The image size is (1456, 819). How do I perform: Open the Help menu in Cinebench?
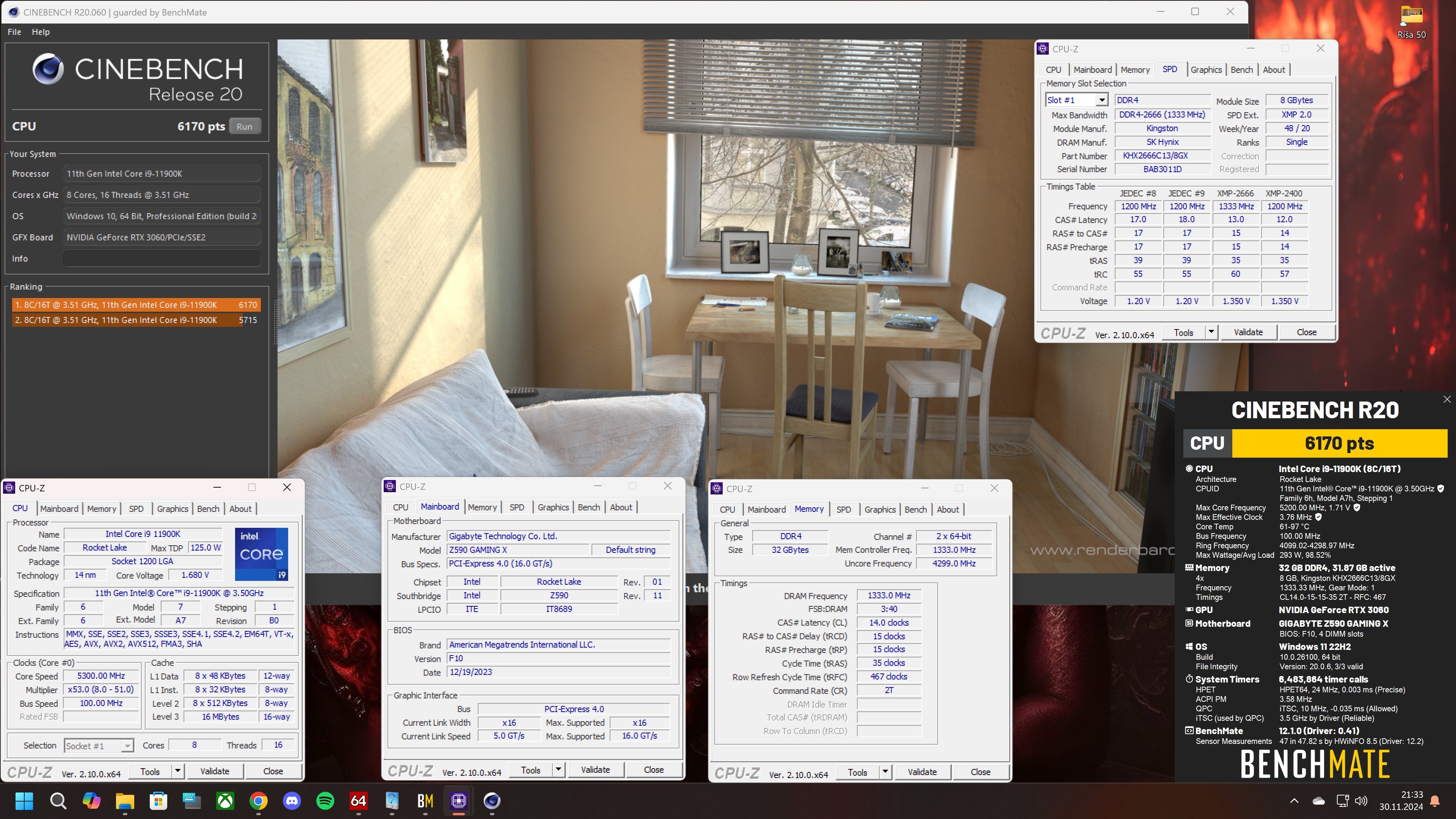click(41, 31)
